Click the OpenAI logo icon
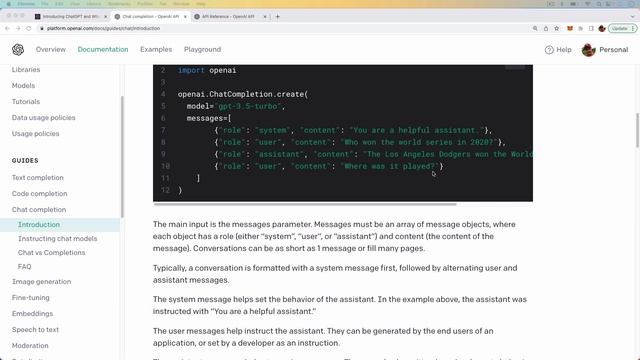The width and height of the screenshot is (640, 360). (18, 49)
